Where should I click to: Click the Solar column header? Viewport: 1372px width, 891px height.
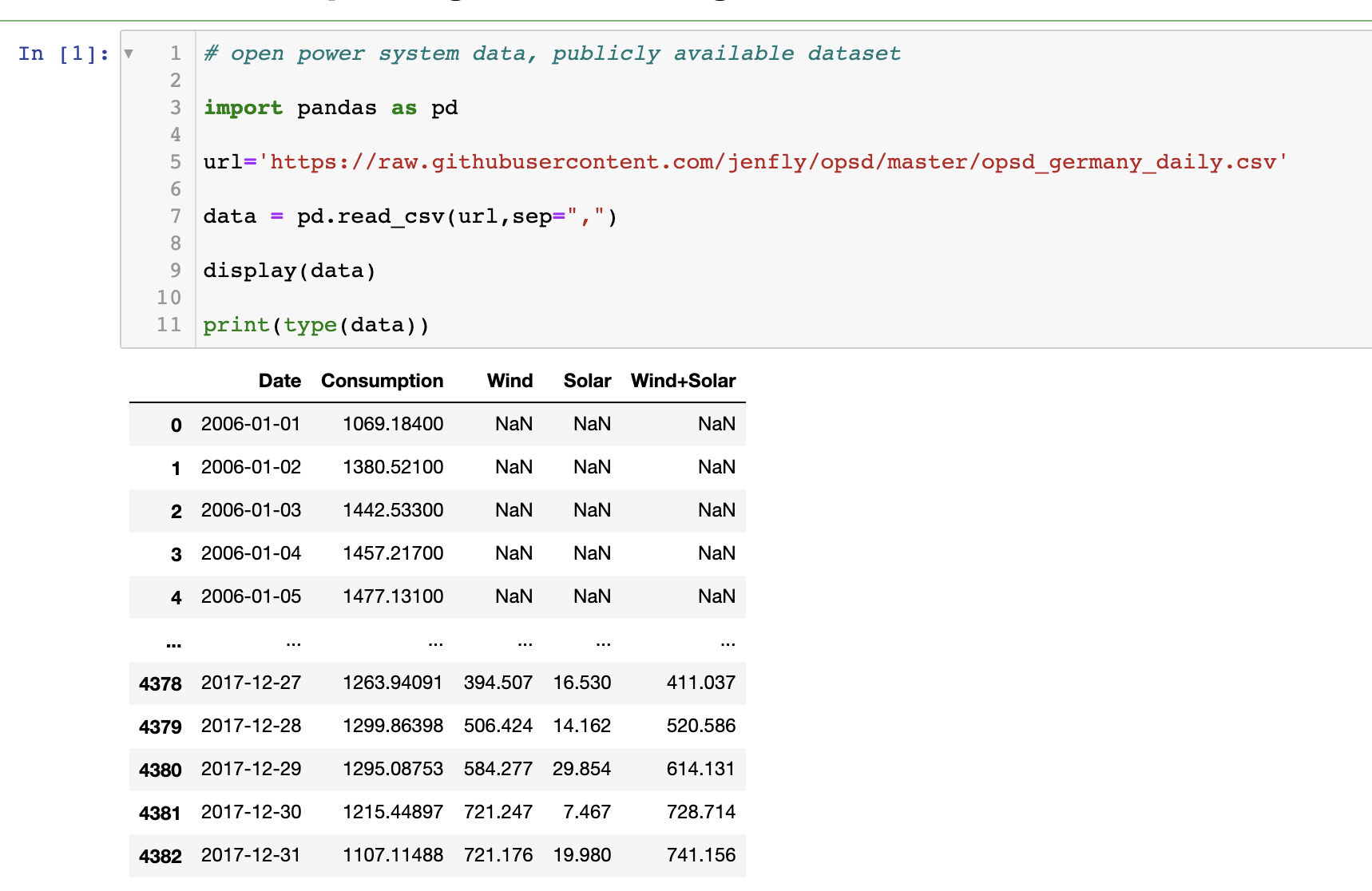[x=586, y=381]
